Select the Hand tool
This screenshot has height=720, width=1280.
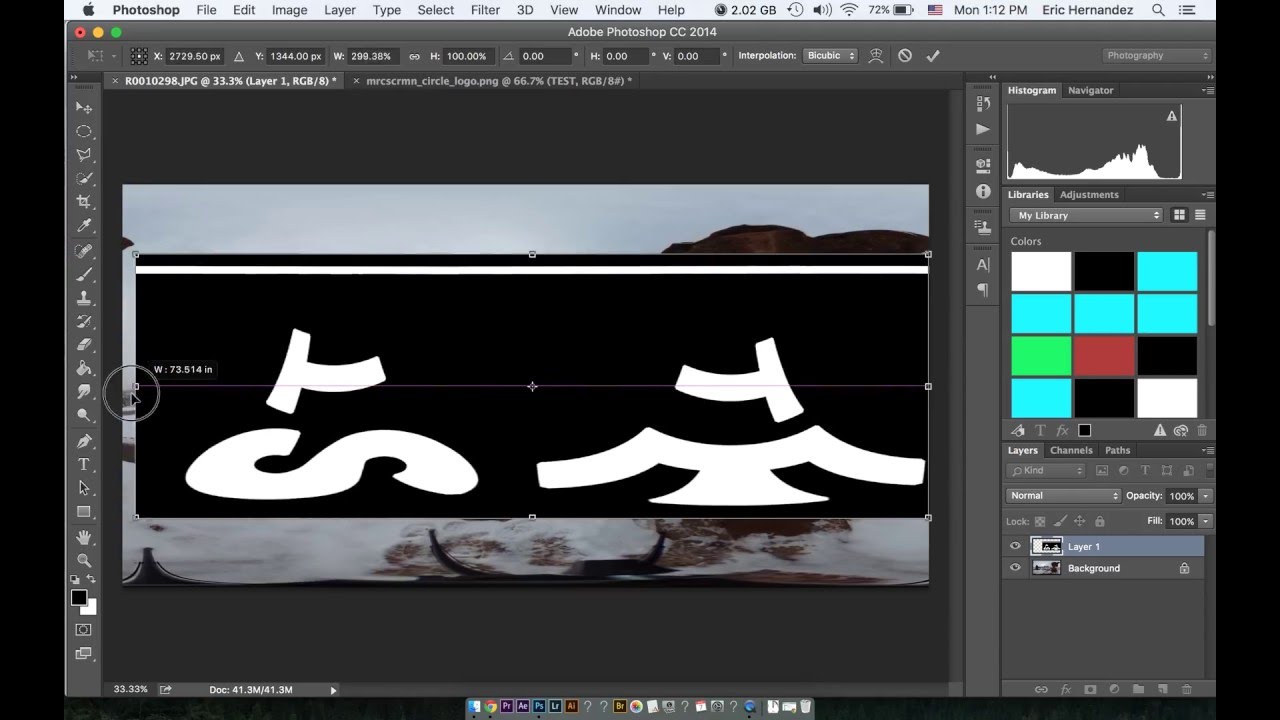(84, 538)
